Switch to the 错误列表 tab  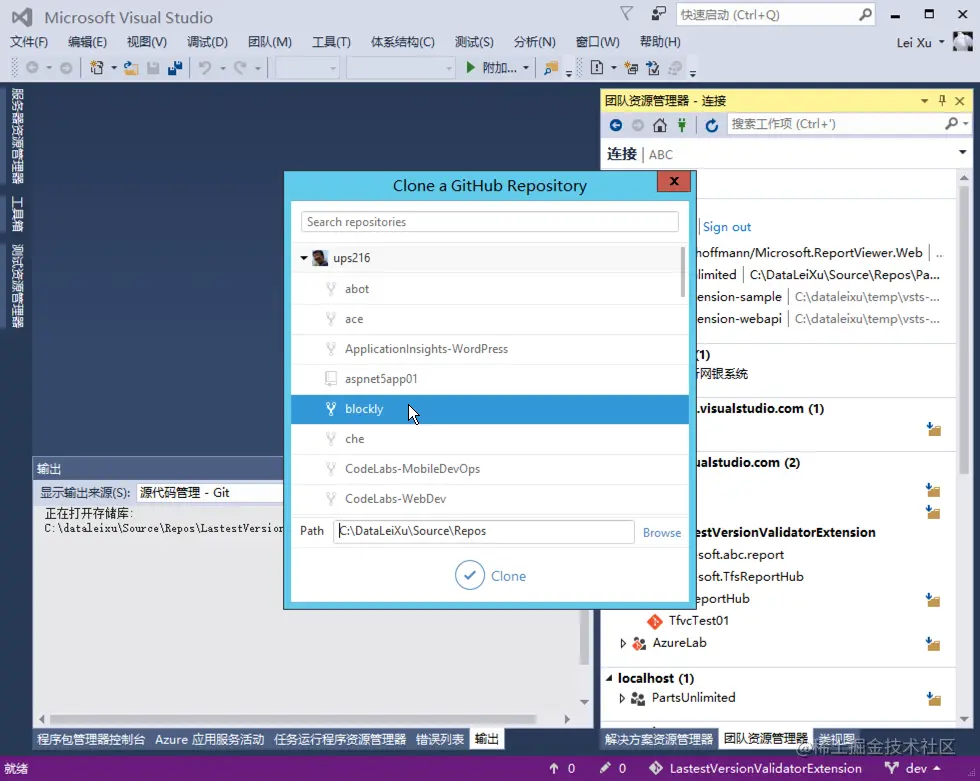439,740
